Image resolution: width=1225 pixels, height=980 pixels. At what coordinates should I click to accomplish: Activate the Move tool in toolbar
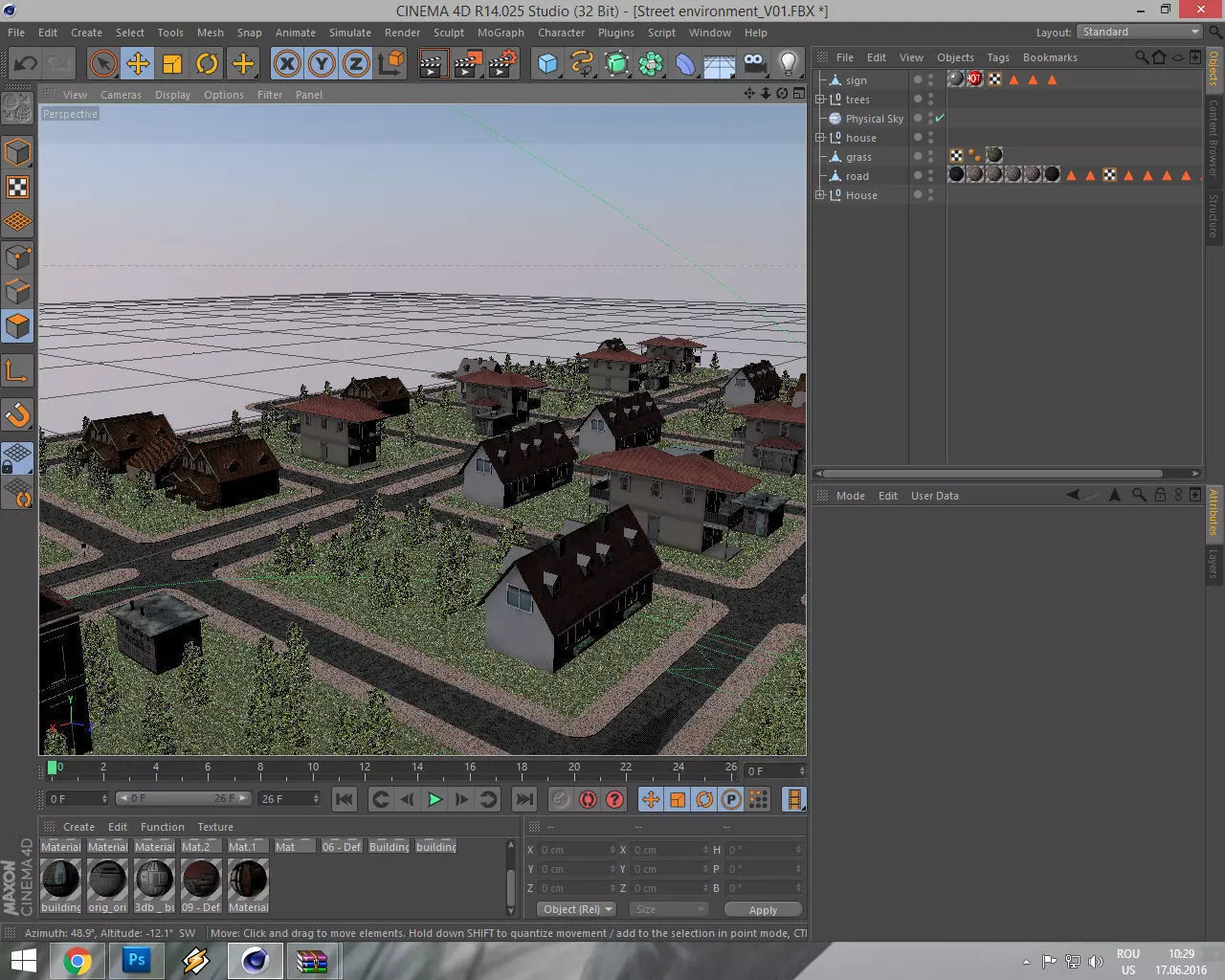pyautogui.click(x=138, y=64)
